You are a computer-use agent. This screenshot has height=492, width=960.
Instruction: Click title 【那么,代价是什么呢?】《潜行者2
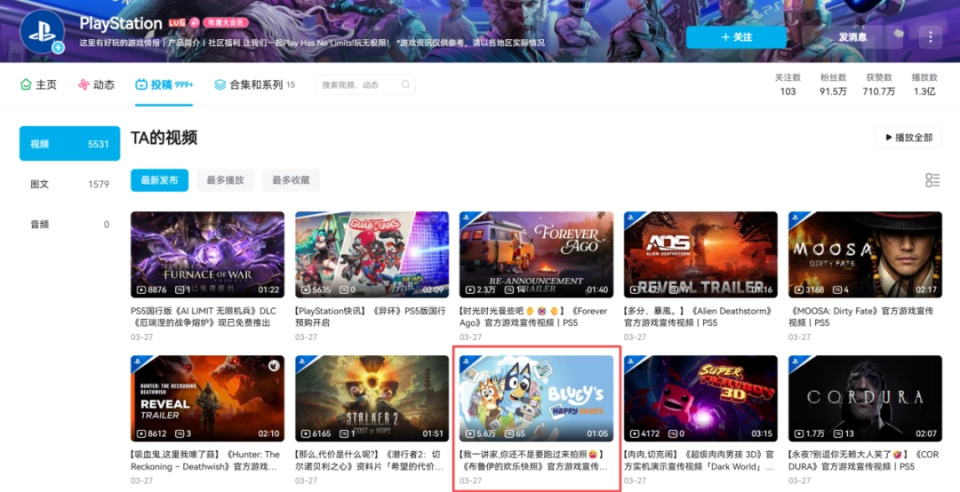tap(369, 461)
